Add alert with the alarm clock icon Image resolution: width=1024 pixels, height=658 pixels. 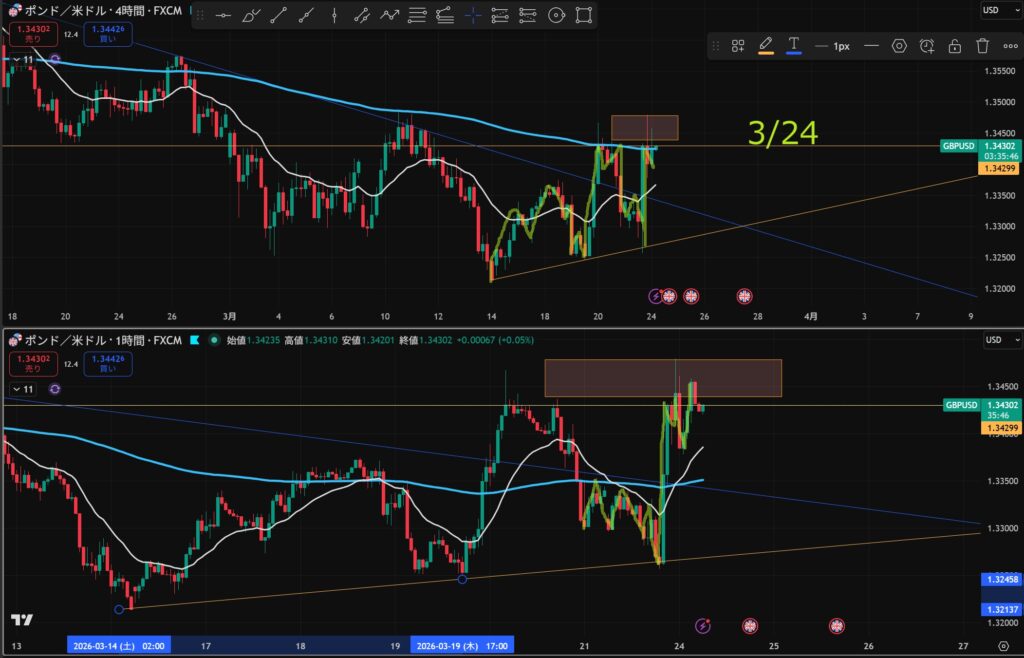click(927, 45)
